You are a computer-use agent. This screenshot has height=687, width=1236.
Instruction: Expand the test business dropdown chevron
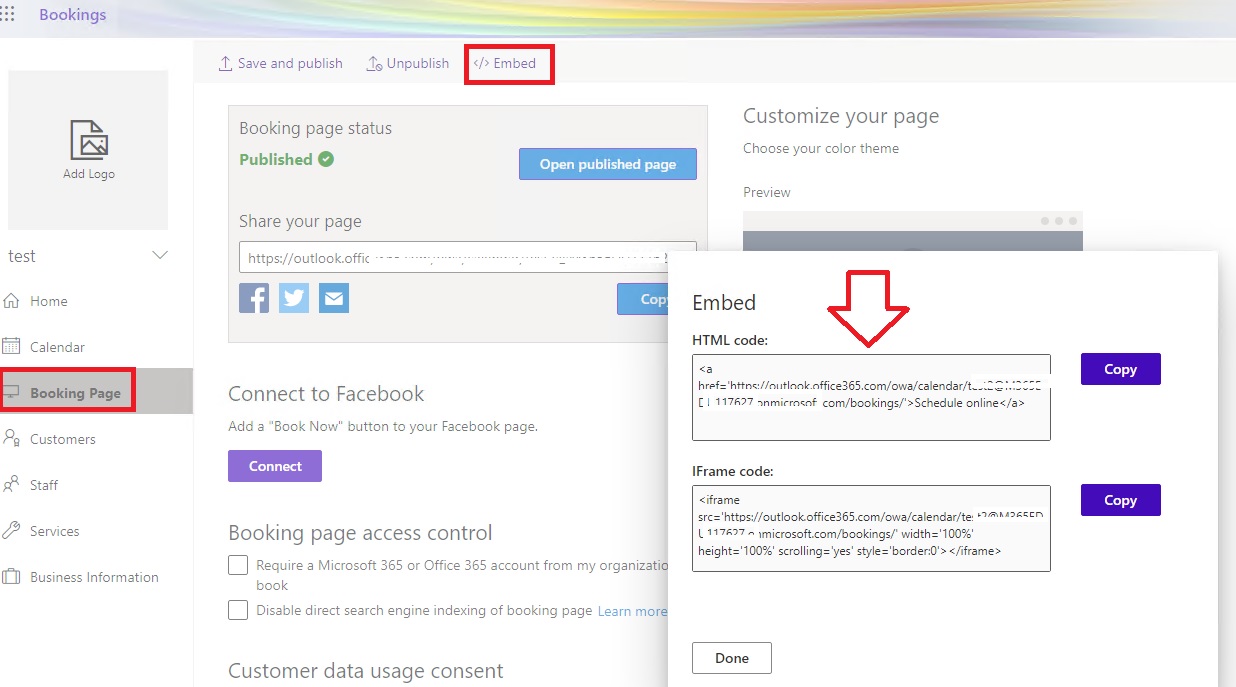click(159, 256)
